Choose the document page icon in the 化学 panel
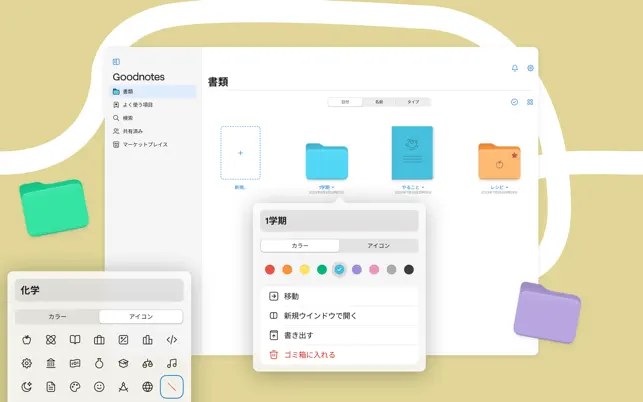The width and height of the screenshot is (643, 402). pyautogui.click(x=51, y=386)
